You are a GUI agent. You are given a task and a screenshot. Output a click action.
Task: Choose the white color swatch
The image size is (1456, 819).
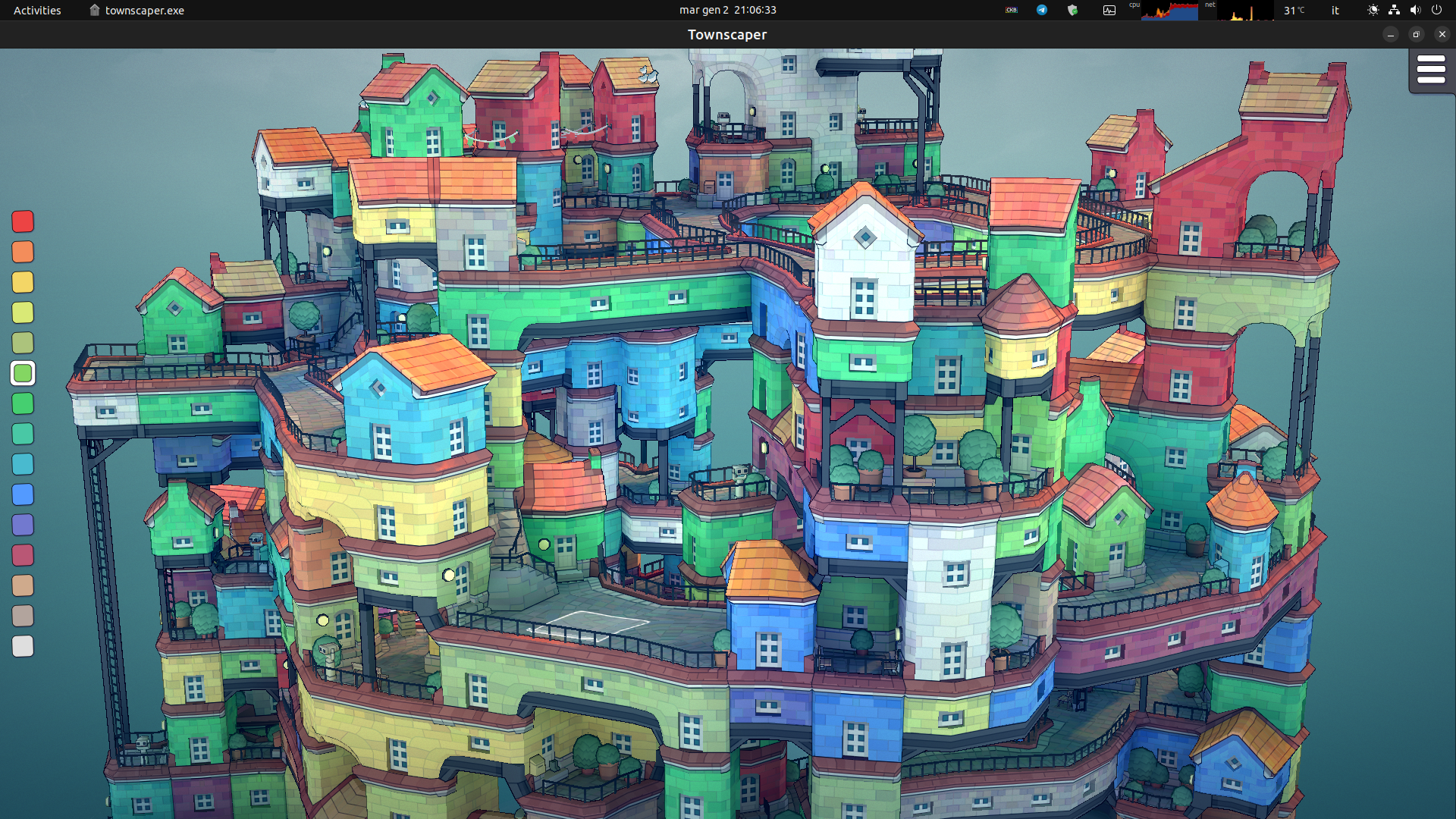(x=23, y=646)
